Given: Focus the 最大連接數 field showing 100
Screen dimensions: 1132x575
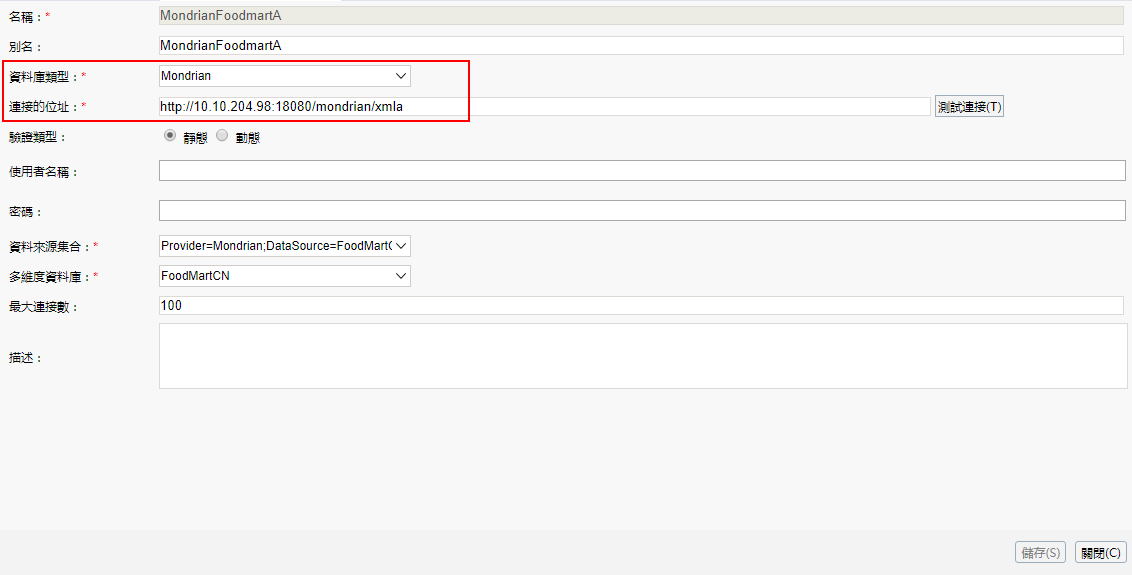Looking at the screenshot, I should (x=640, y=306).
